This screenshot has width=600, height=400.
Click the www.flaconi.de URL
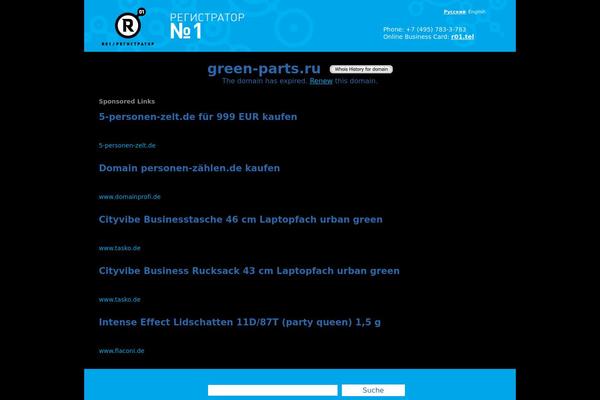point(121,351)
